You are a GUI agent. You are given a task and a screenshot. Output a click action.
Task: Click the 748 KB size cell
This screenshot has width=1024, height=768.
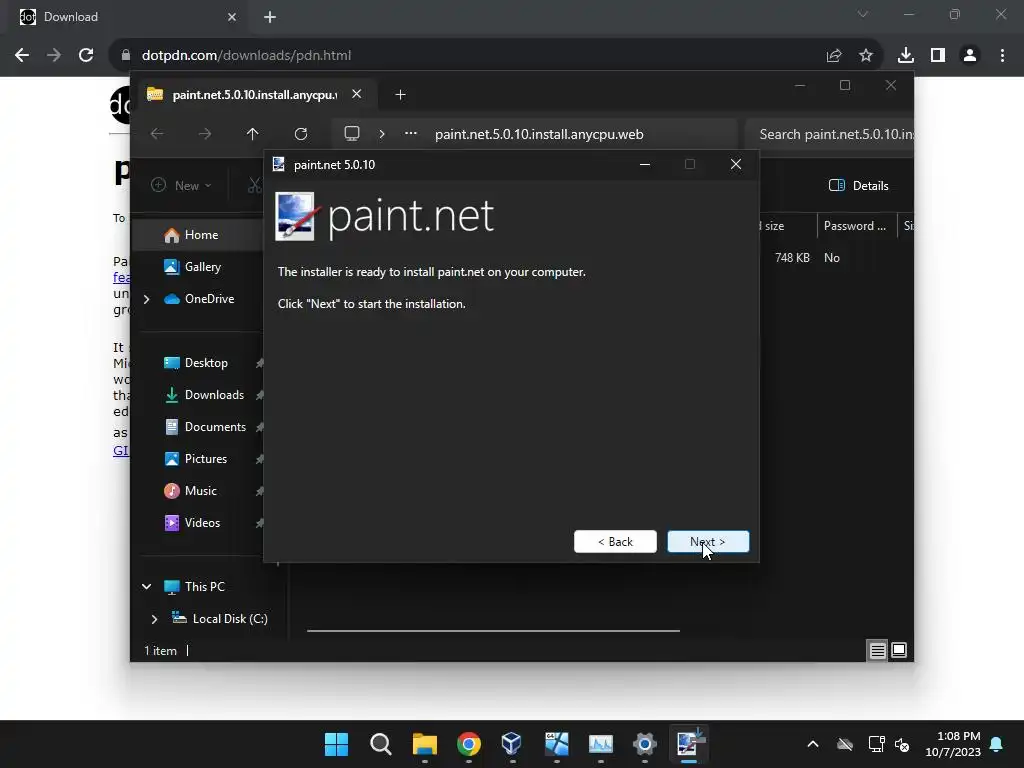click(x=792, y=258)
